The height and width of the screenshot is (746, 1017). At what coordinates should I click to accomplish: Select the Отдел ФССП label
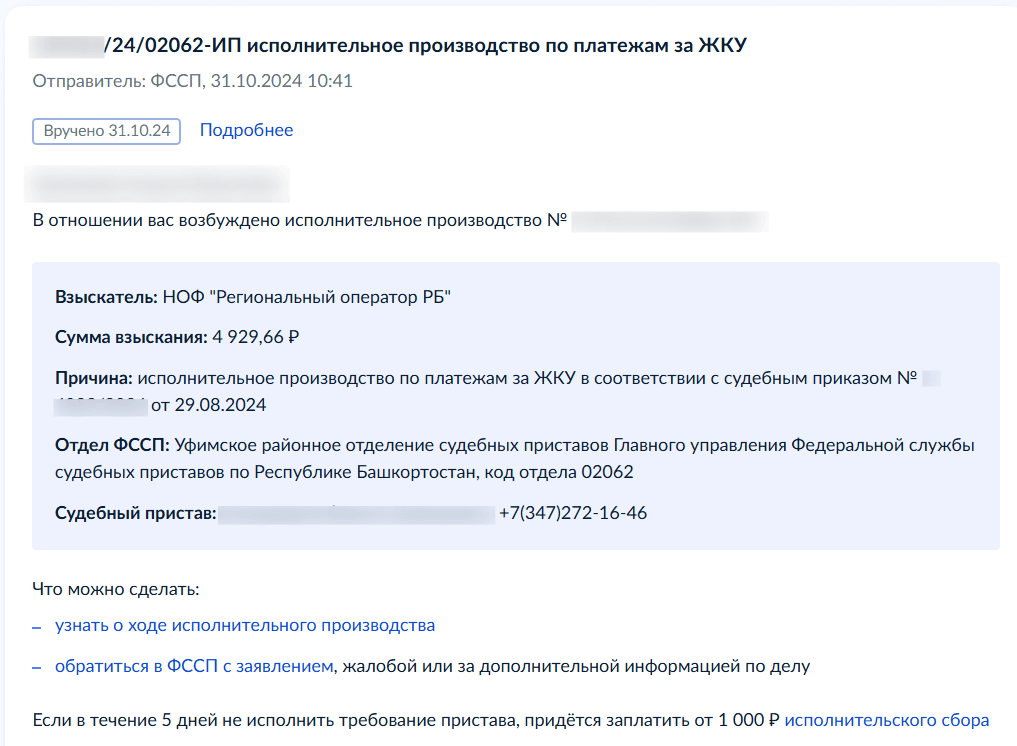(x=112, y=446)
